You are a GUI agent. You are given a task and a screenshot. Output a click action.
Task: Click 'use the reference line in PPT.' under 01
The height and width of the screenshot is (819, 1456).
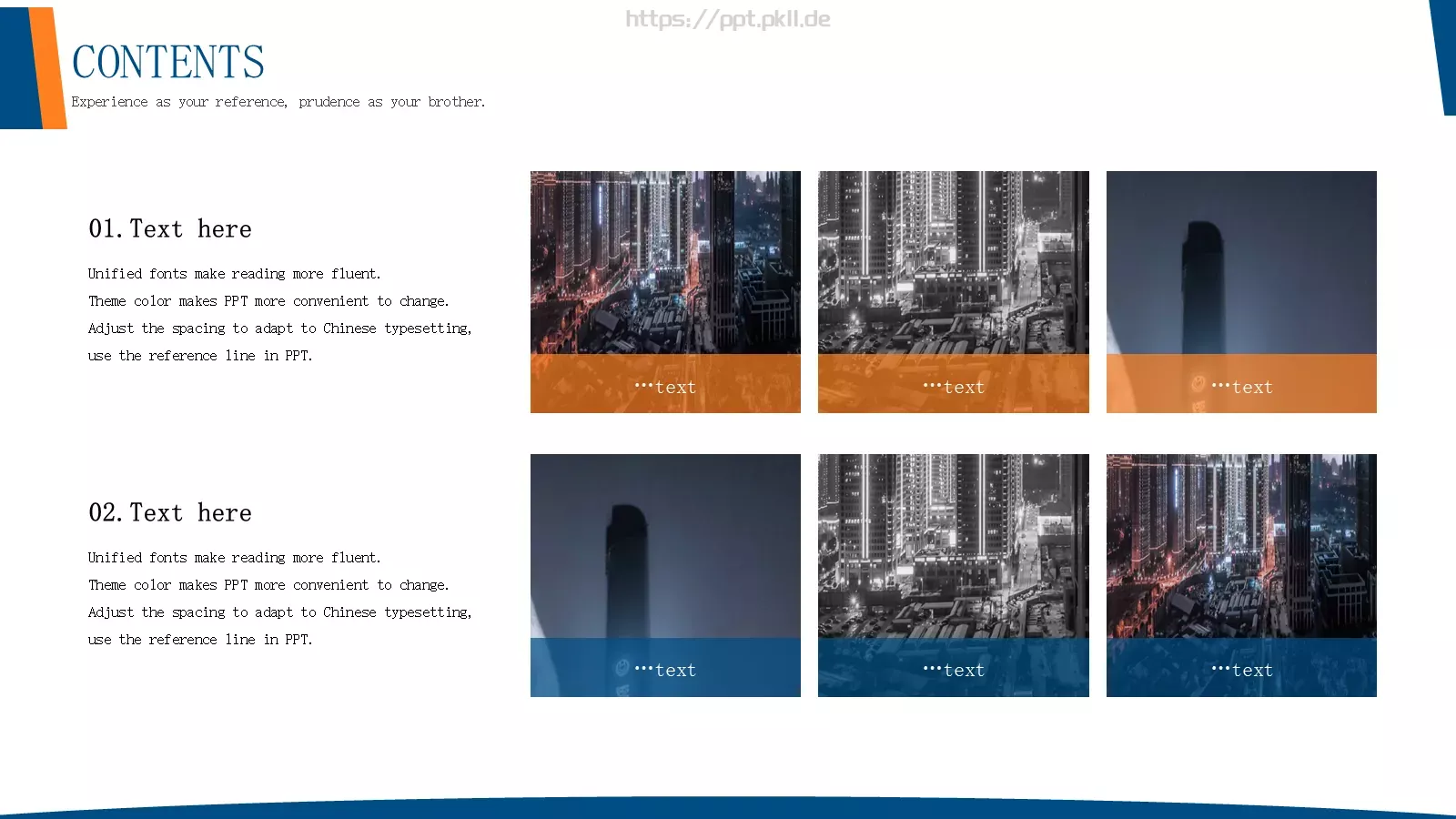(200, 355)
